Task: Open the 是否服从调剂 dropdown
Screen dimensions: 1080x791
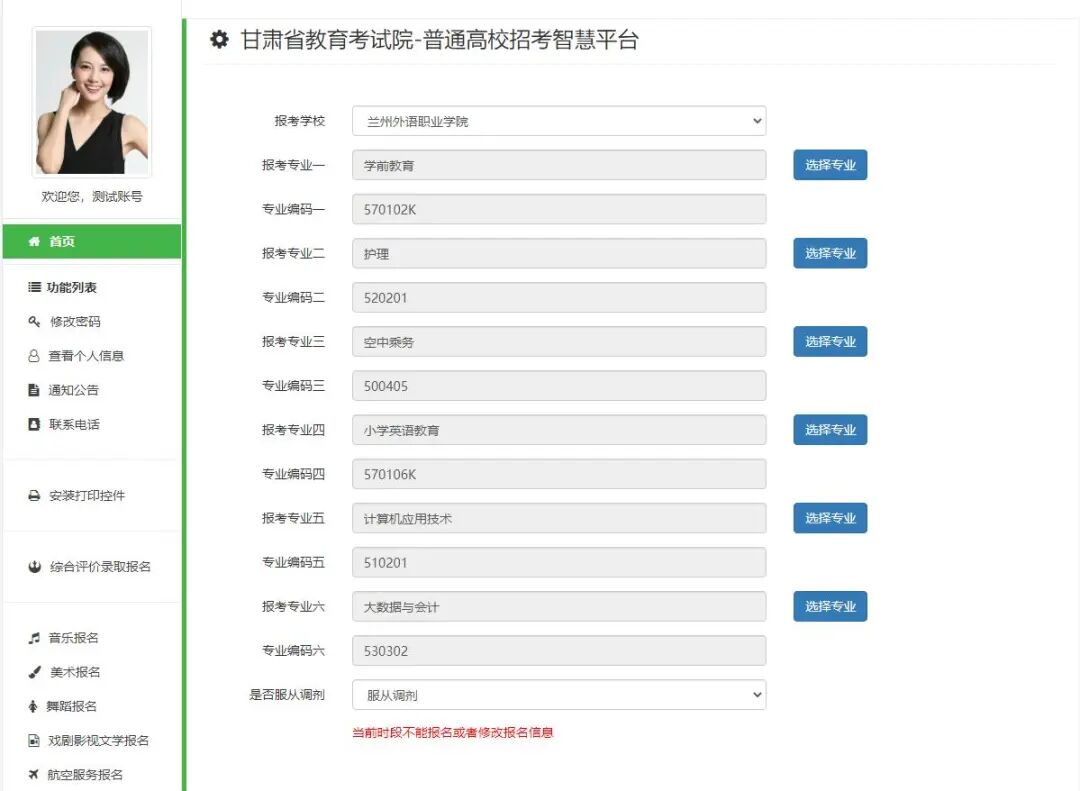Action: [557, 694]
